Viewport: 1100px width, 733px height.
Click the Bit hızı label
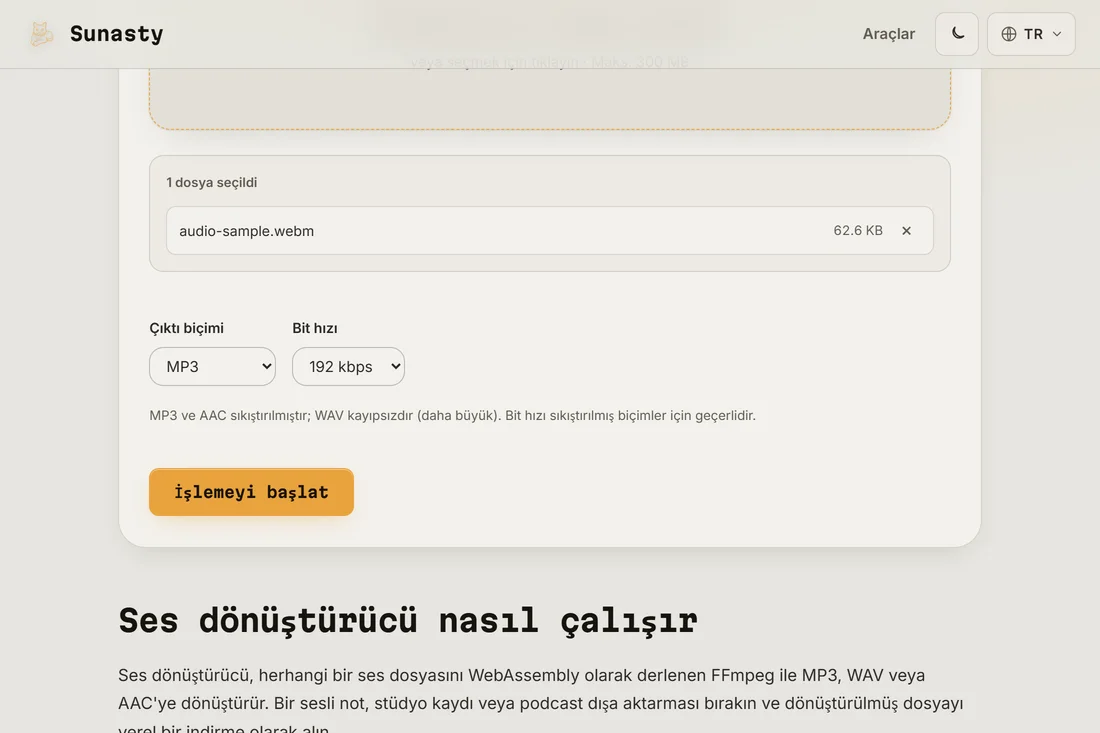(x=314, y=328)
